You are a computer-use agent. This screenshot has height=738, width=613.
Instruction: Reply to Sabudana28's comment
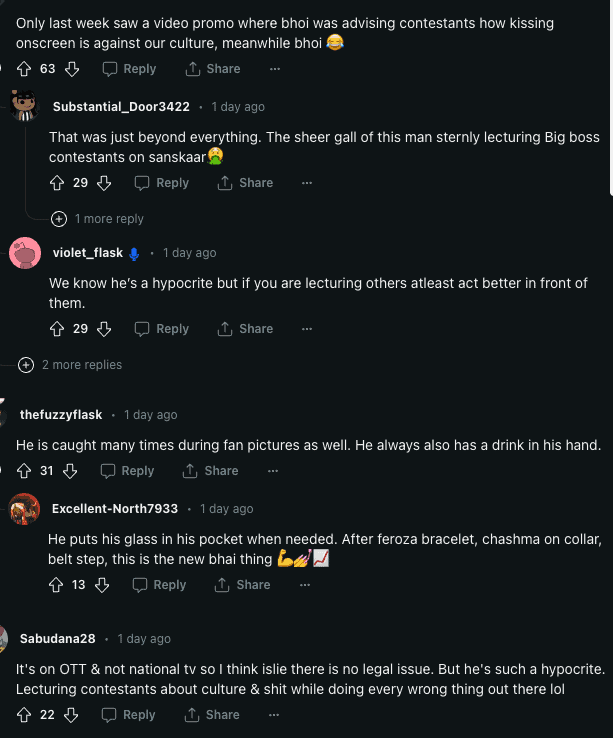130,715
